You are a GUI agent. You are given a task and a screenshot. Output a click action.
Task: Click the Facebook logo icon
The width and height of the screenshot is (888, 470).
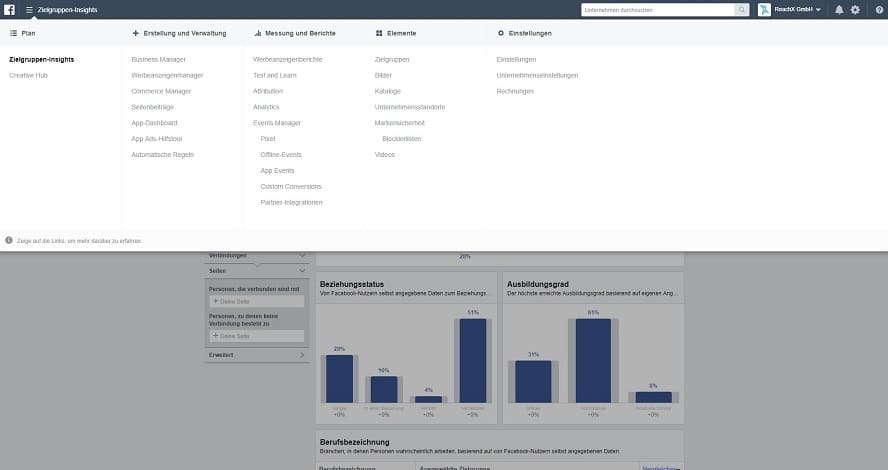click(x=10, y=10)
